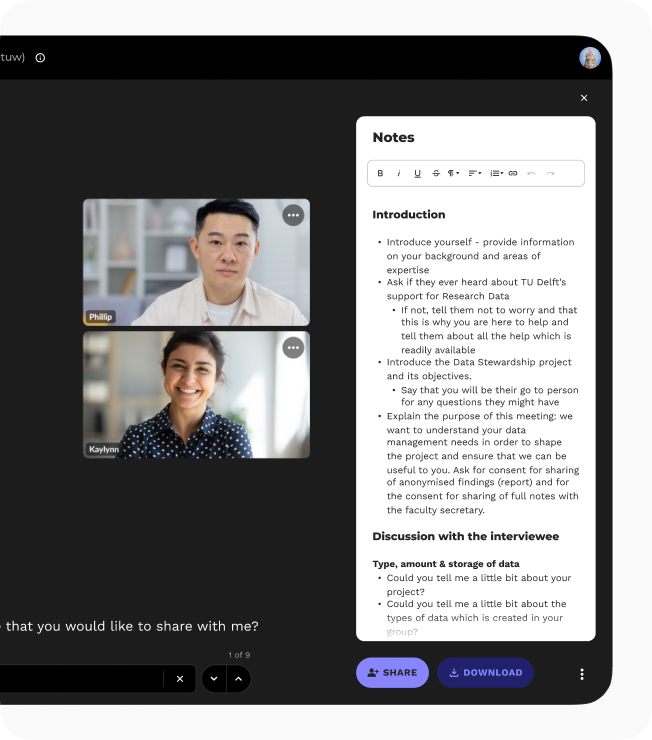This screenshot has width=652, height=740.
Task: Open the paragraph style dropdown
Action: (x=454, y=173)
